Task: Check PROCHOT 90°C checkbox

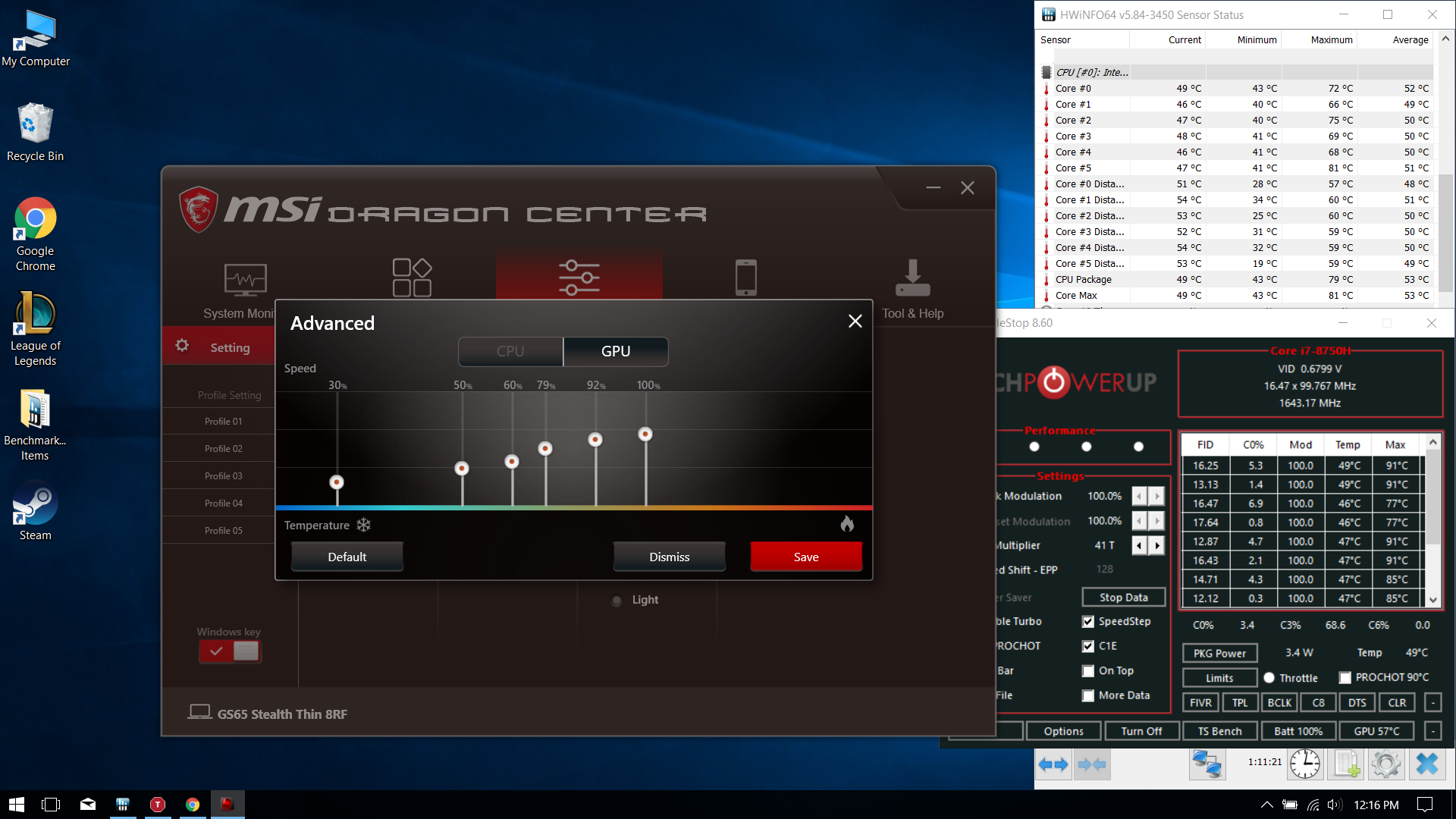Action: [x=1345, y=677]
